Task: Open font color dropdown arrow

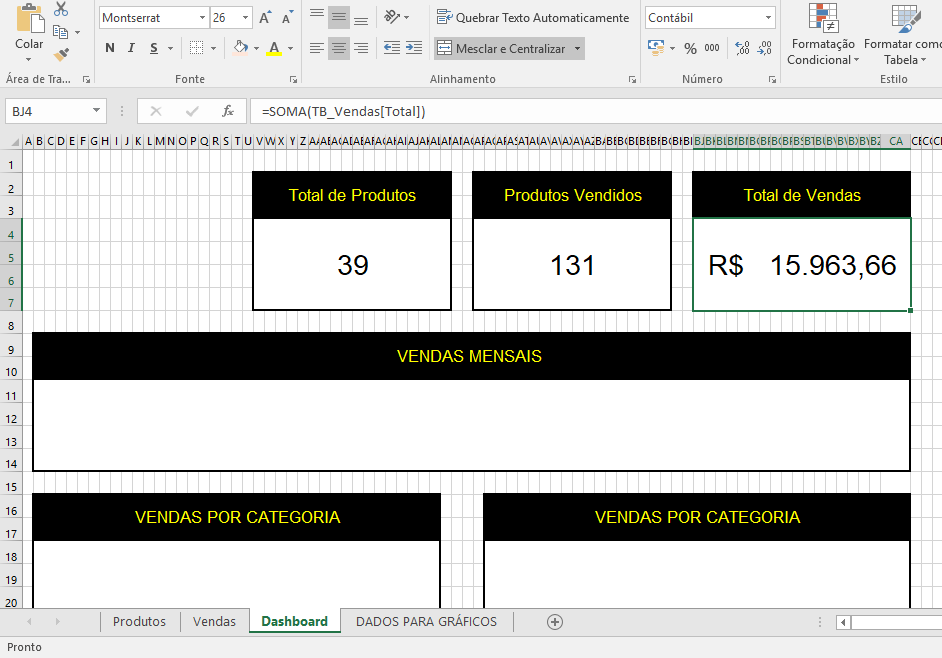Action: coord(291,48)
